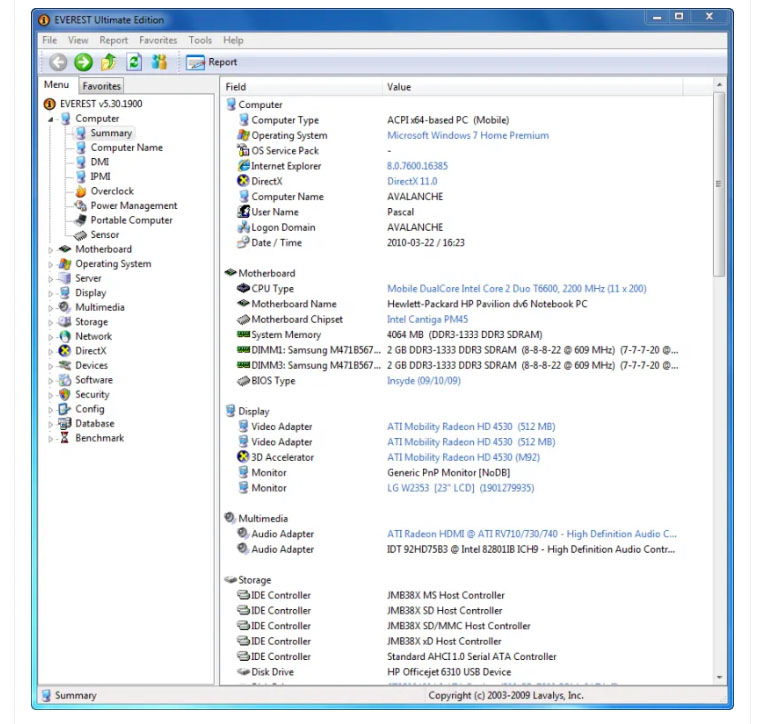Switch to the Menu tab
Screen dimensions: 765x724
57,85
